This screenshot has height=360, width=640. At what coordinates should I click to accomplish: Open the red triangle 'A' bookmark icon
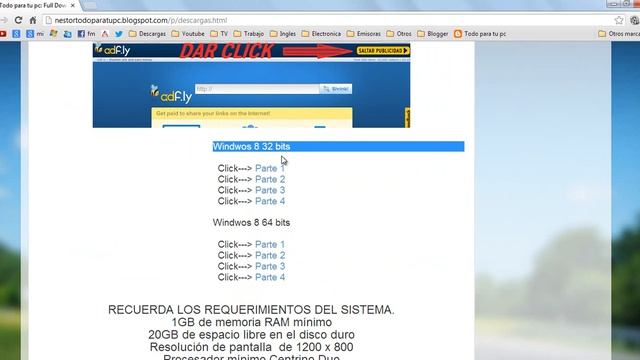click(x=105, y=34)
